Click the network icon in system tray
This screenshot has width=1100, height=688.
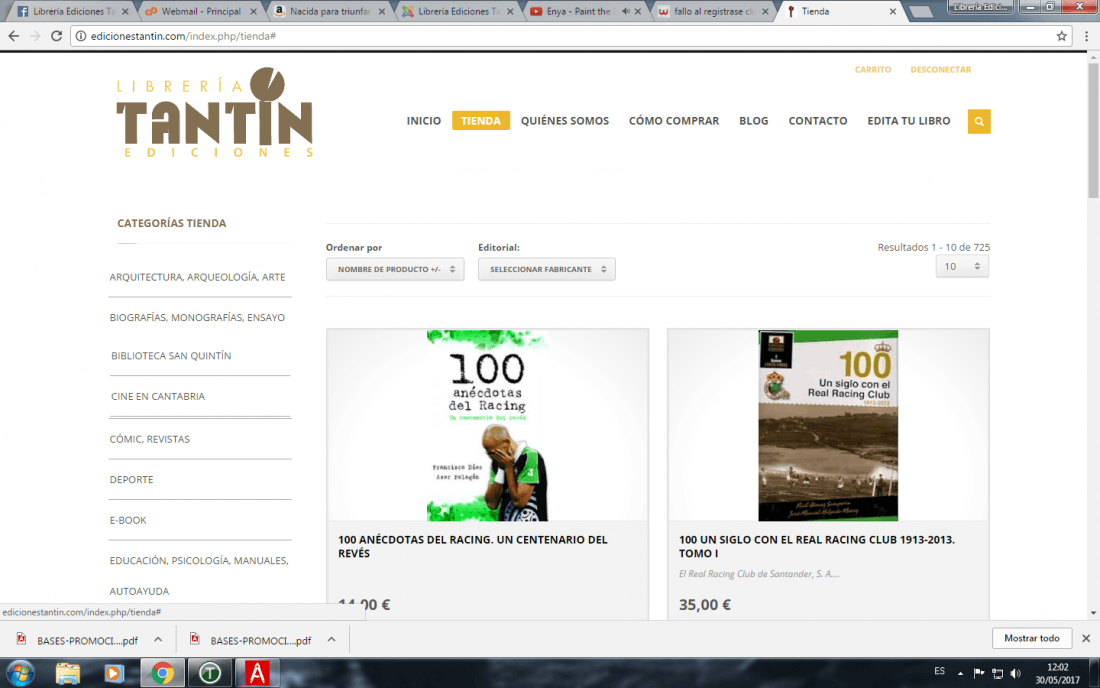[x=997, y=673]
